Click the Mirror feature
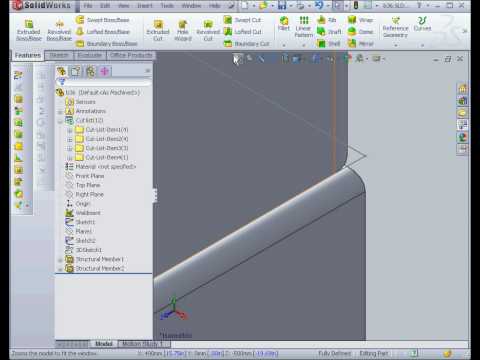Viewport: 480px width, 360px height. point(360,44)
